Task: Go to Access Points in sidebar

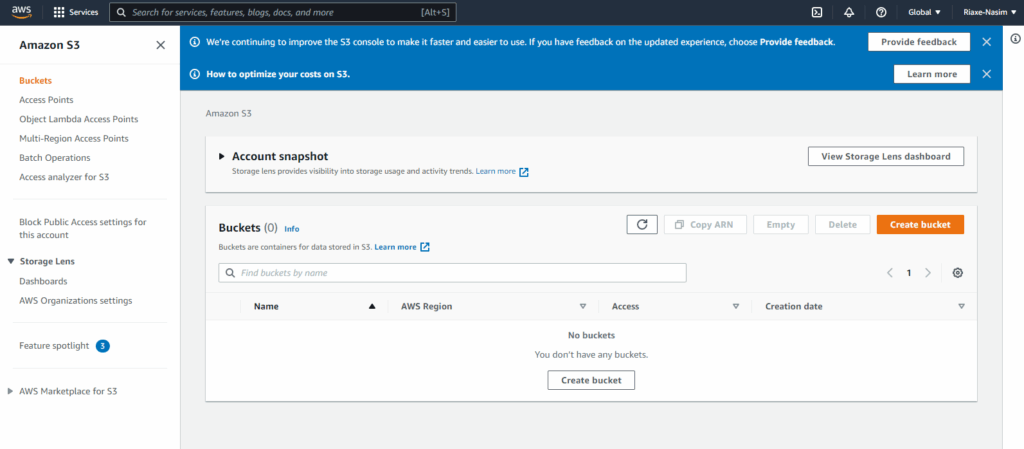Action: pos(46,100)
